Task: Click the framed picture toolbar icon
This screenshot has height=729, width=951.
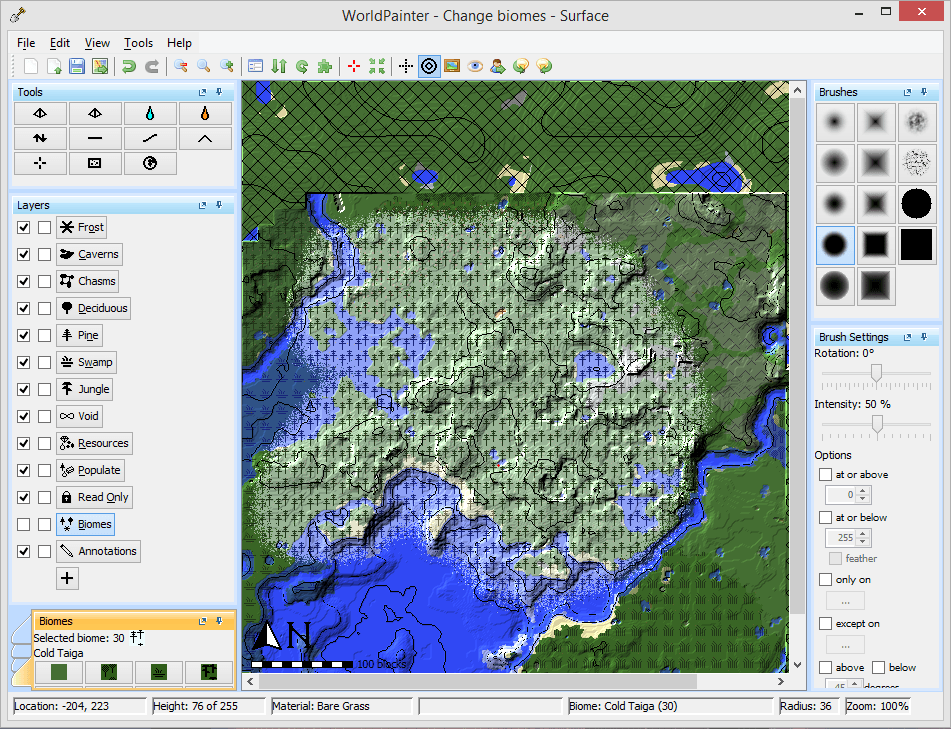Action: 452,66
